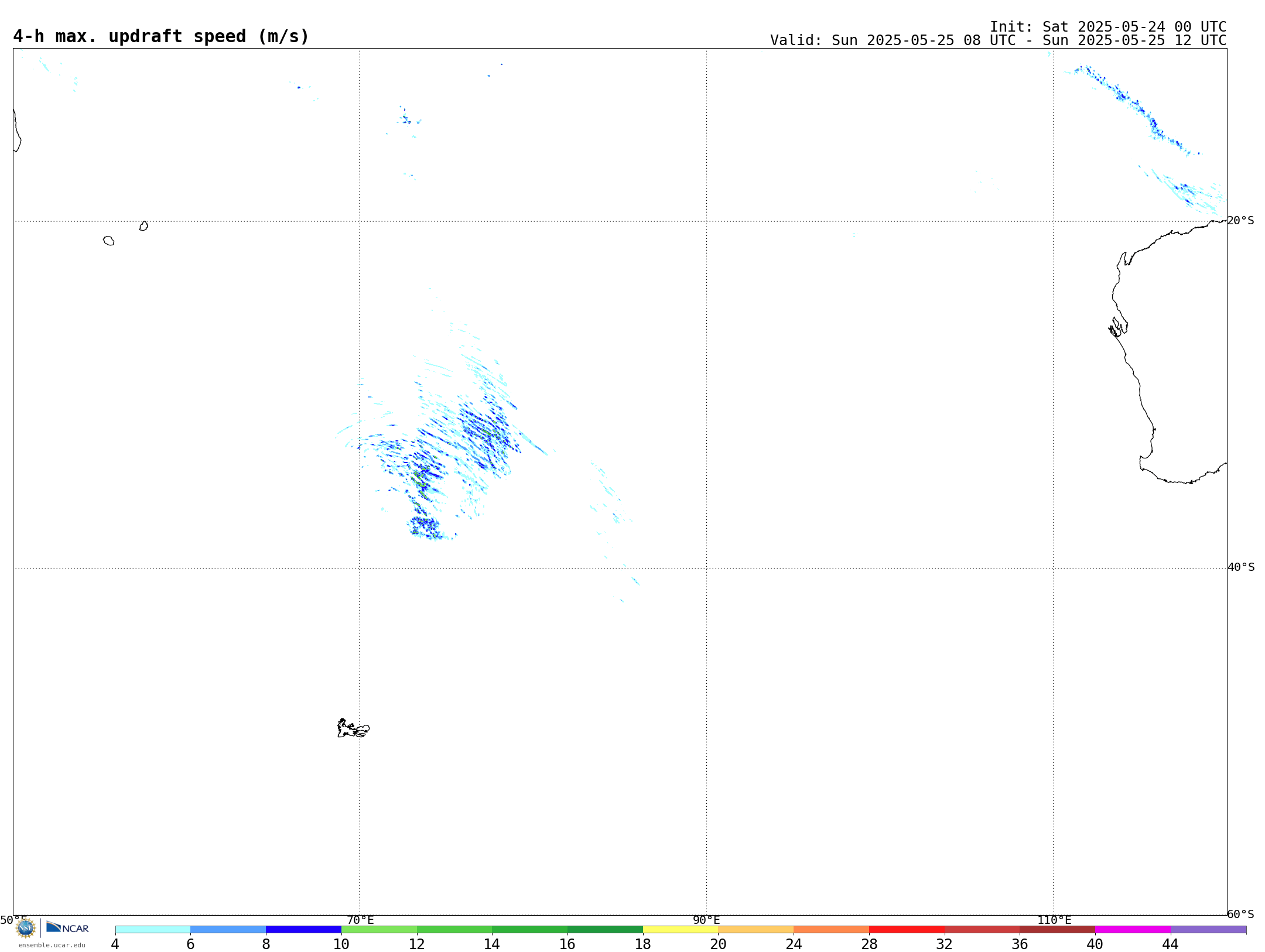This screenshot has width=1265, height=952.
Task: Click the colorbar tick label 20
Action: pyautogui.click(x=719, y=944)
